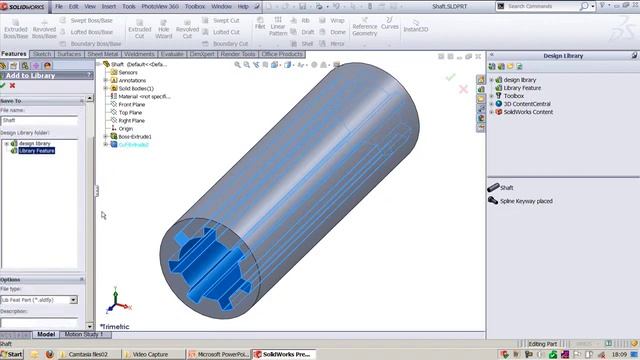
Task: Click the Shell tool
Action: pos(302,44)
